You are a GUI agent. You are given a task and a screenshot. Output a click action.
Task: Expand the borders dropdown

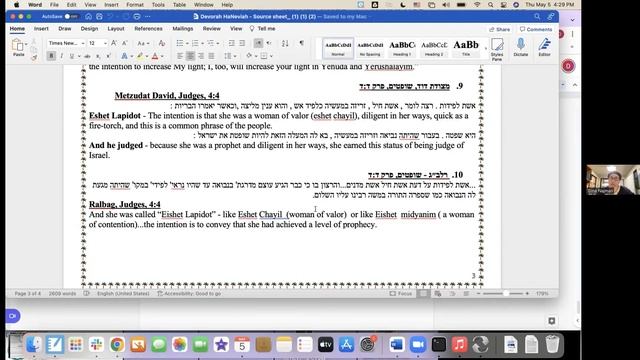271,56
